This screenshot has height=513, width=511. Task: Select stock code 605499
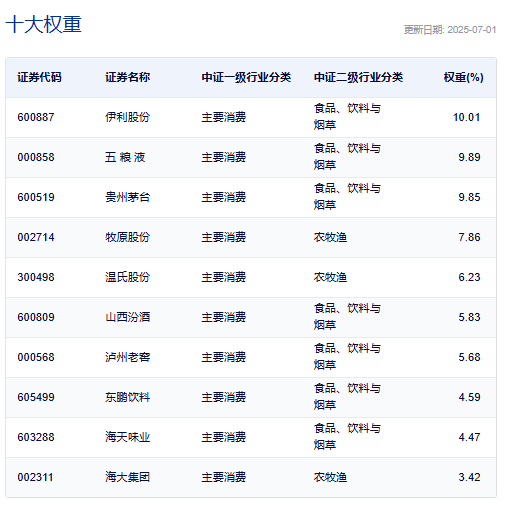click(36, 397)
